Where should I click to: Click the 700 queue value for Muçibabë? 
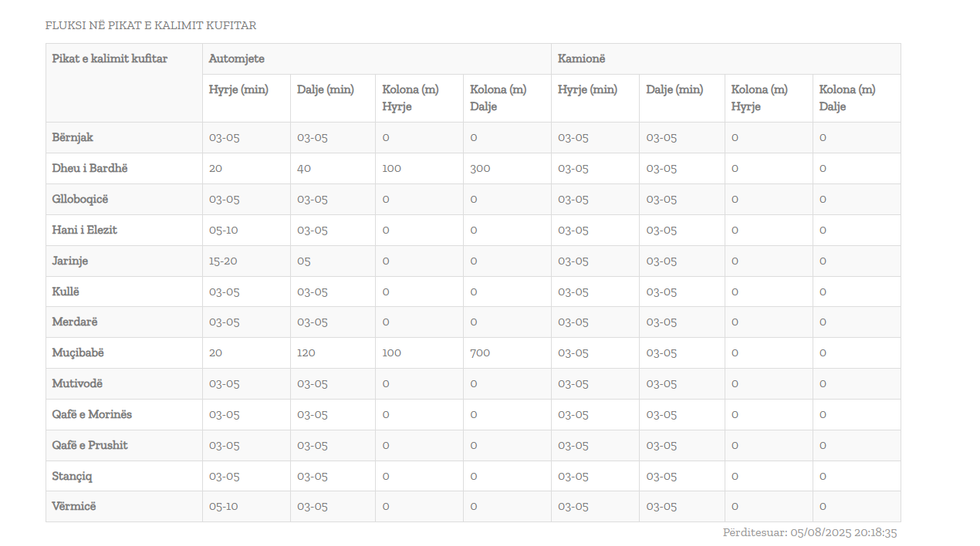[x=480, y=353]
